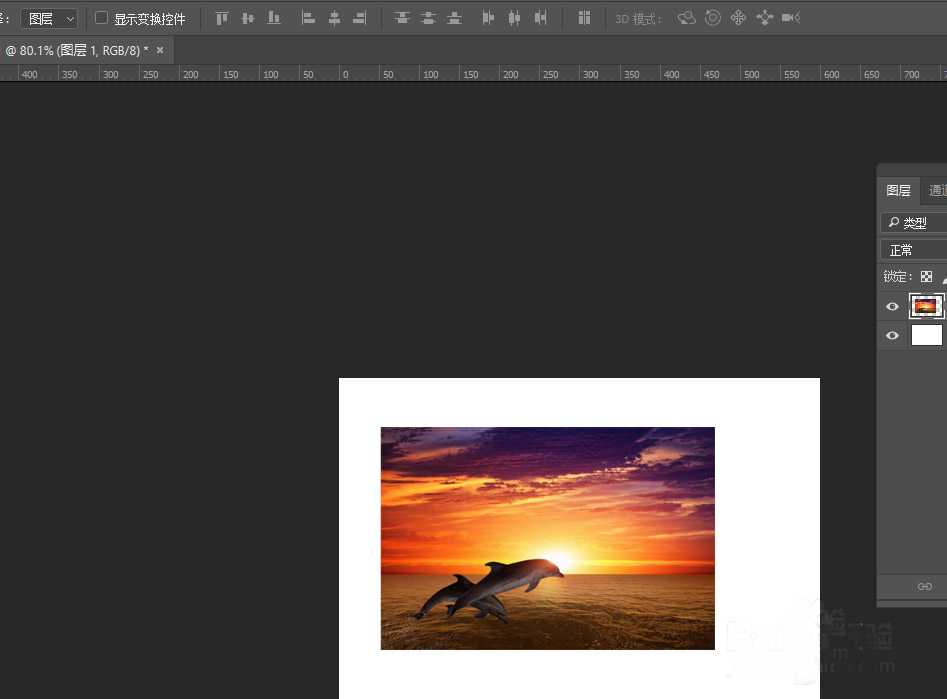Click the align left edges icon
947x699 pixels.
point(308,18)
